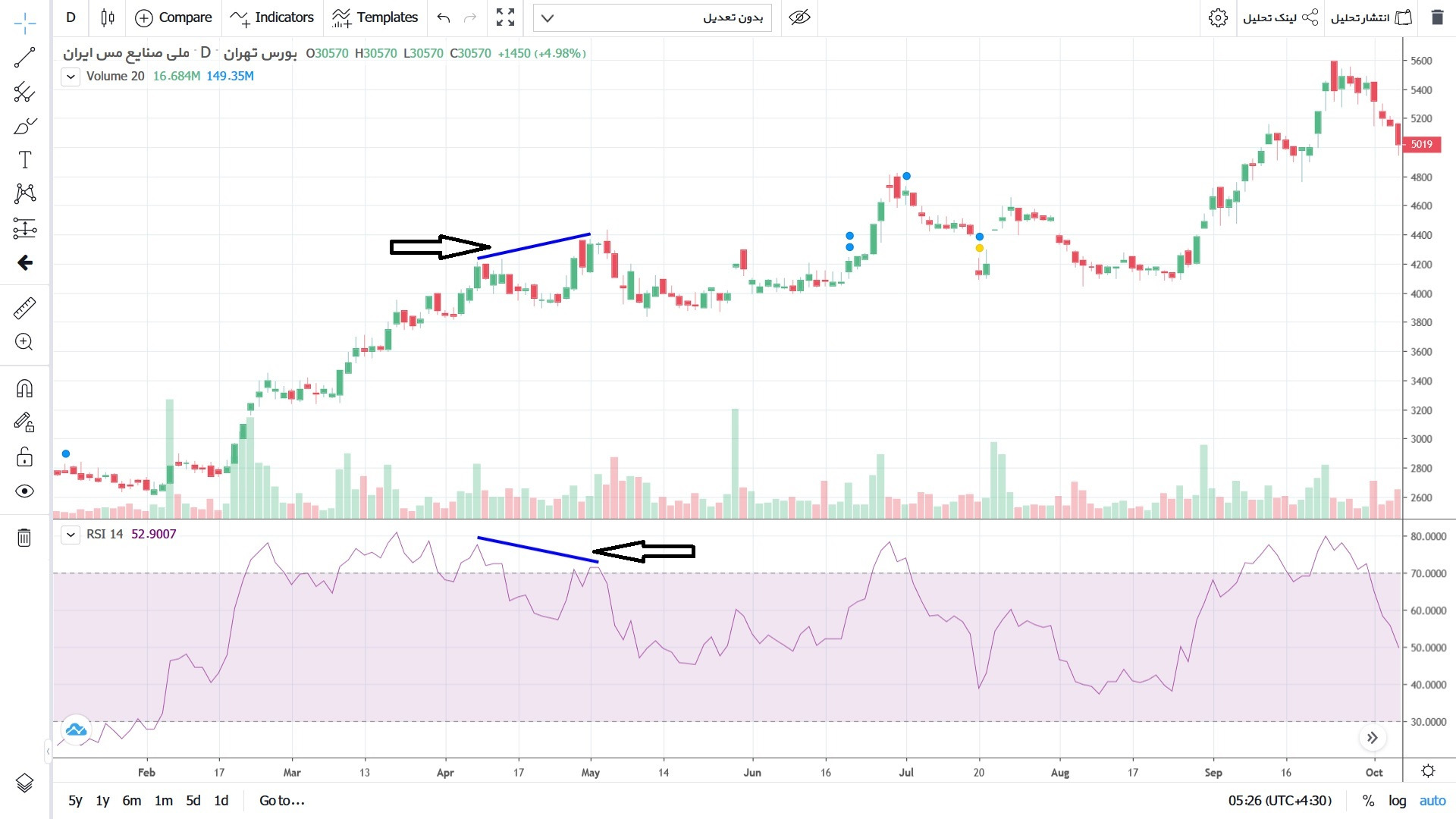The image size is (1456, 819).
Task: Click the share analysis link button
Action: click(1280, 17)
